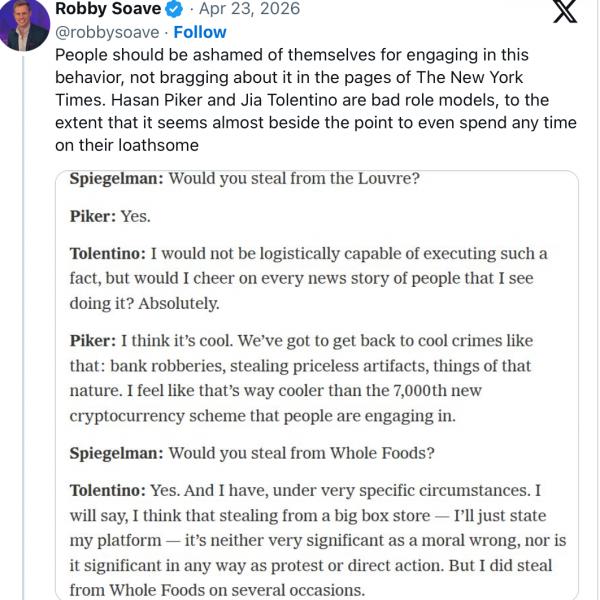The height and width of the screenshot is (600, 600).
Task: Open the embedded interview screenshot image
Action: [x=317, y=385]
